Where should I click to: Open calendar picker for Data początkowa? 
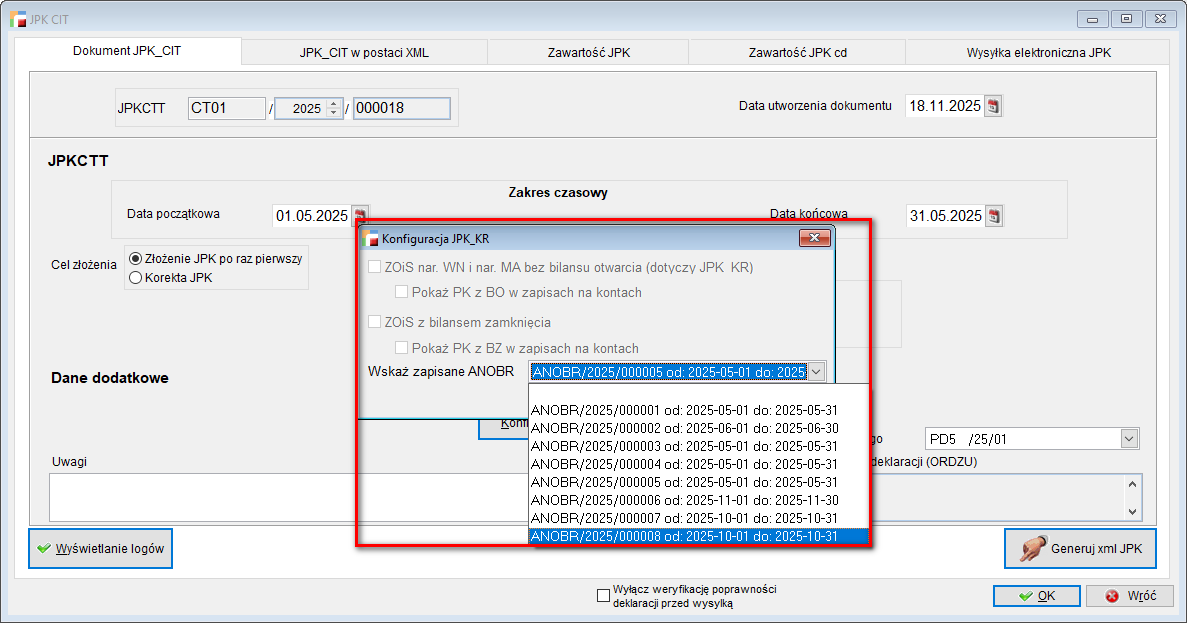(360, 214)
